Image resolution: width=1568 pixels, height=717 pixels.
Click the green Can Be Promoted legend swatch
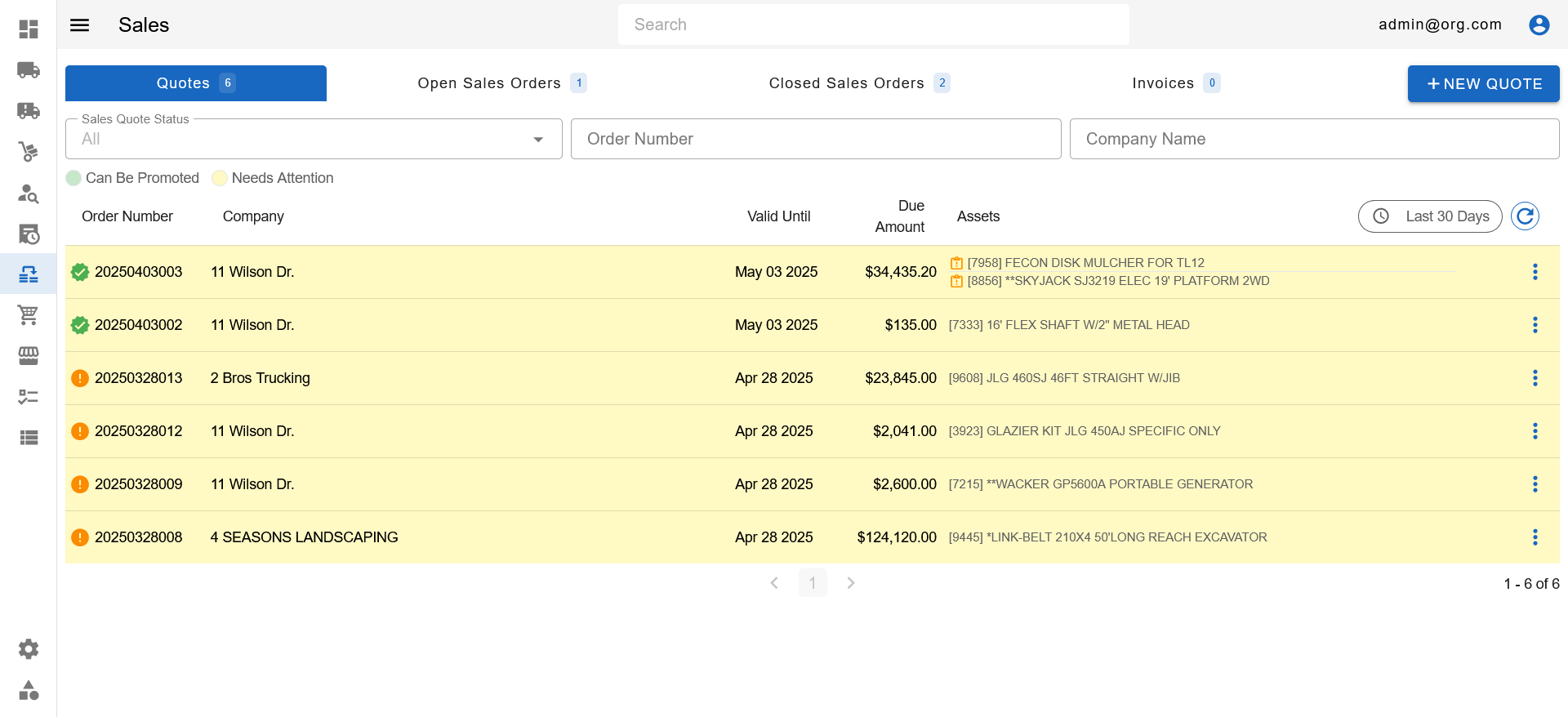coord(73,178)
